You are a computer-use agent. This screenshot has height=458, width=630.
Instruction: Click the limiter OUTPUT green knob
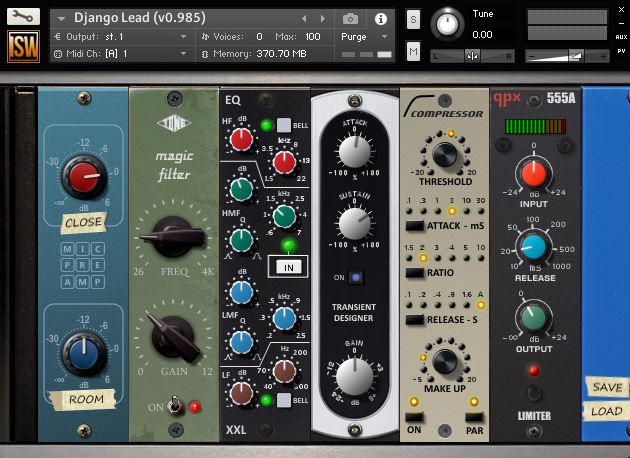pyautogui.click(x=534, y=317)
